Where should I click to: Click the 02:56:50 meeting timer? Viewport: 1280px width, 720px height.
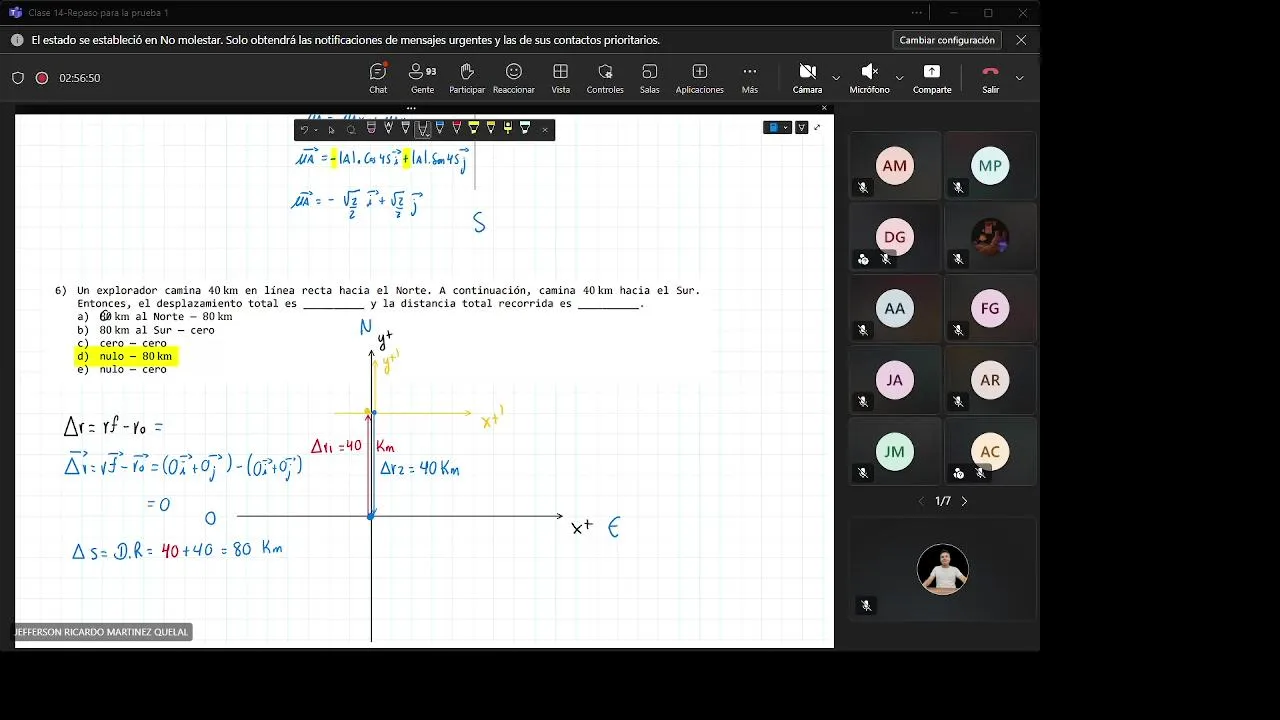(79, 78)
